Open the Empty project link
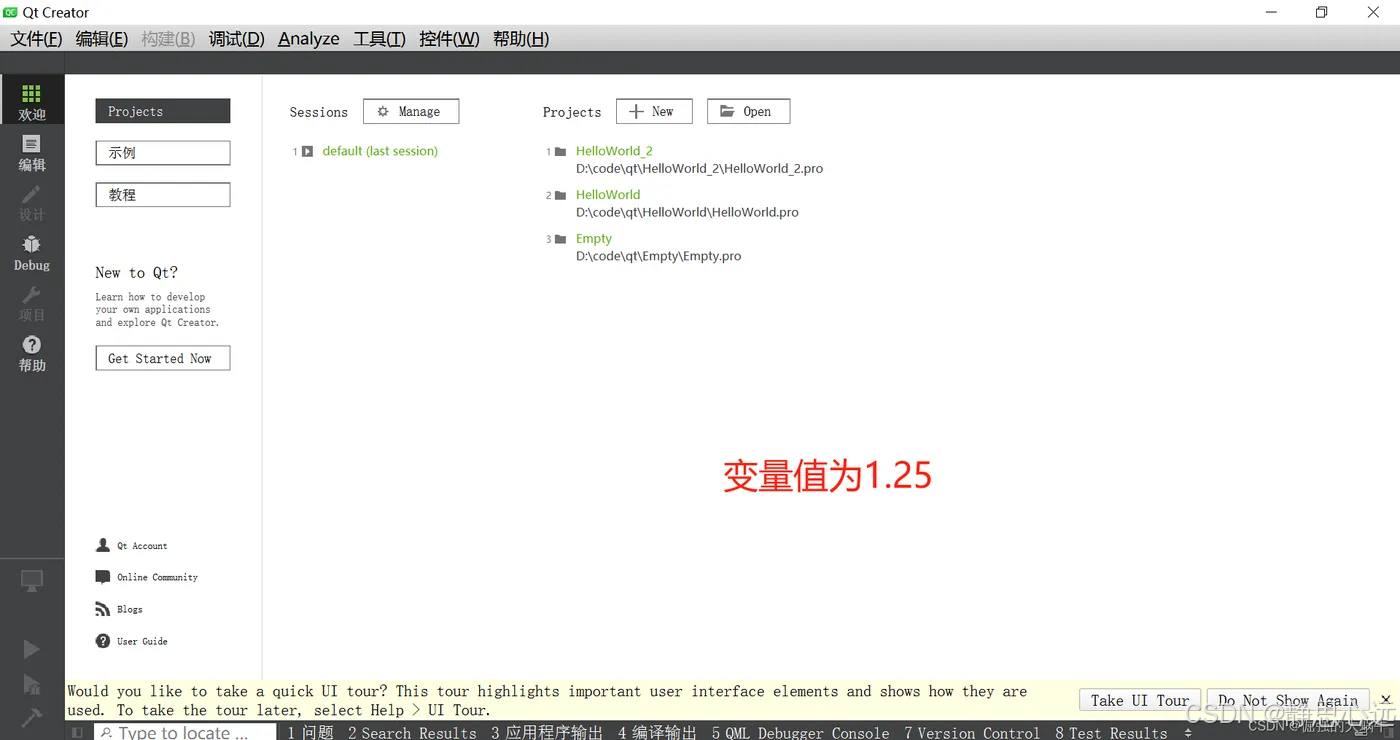Screen dimensions: 1400x740 (x=594, y=239)
